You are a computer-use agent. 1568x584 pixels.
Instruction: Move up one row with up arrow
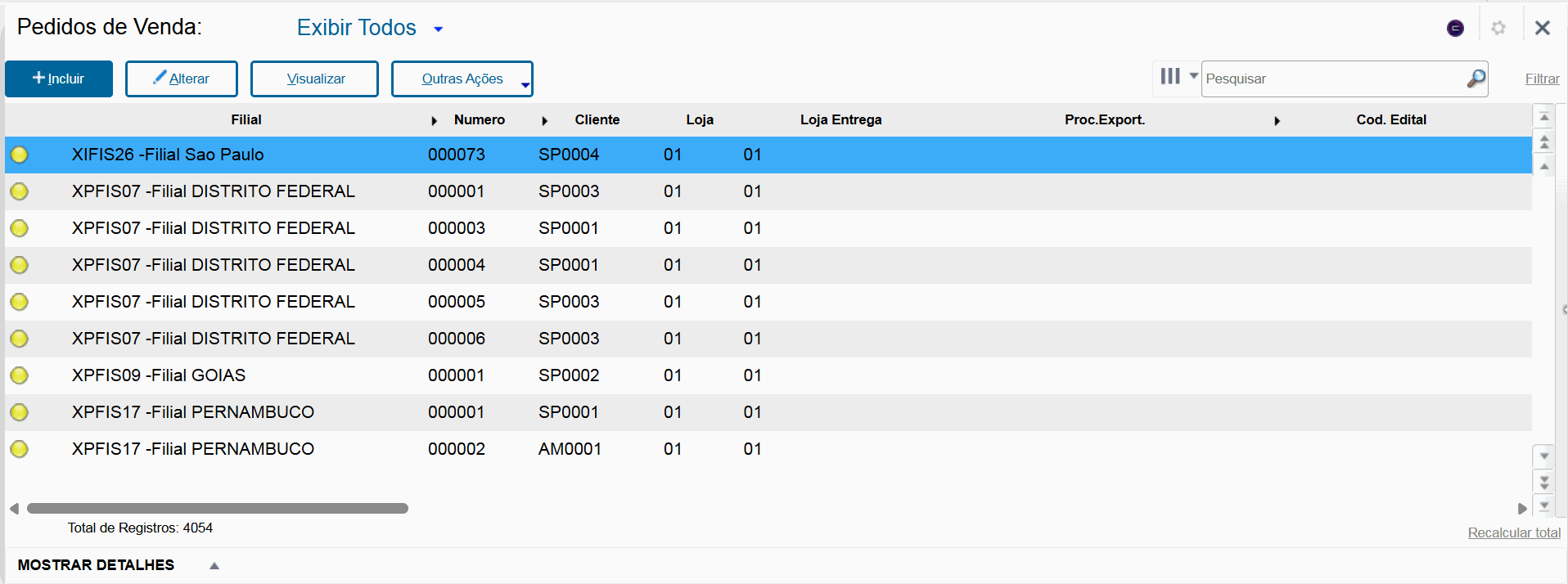click(x=1544, y=166)
